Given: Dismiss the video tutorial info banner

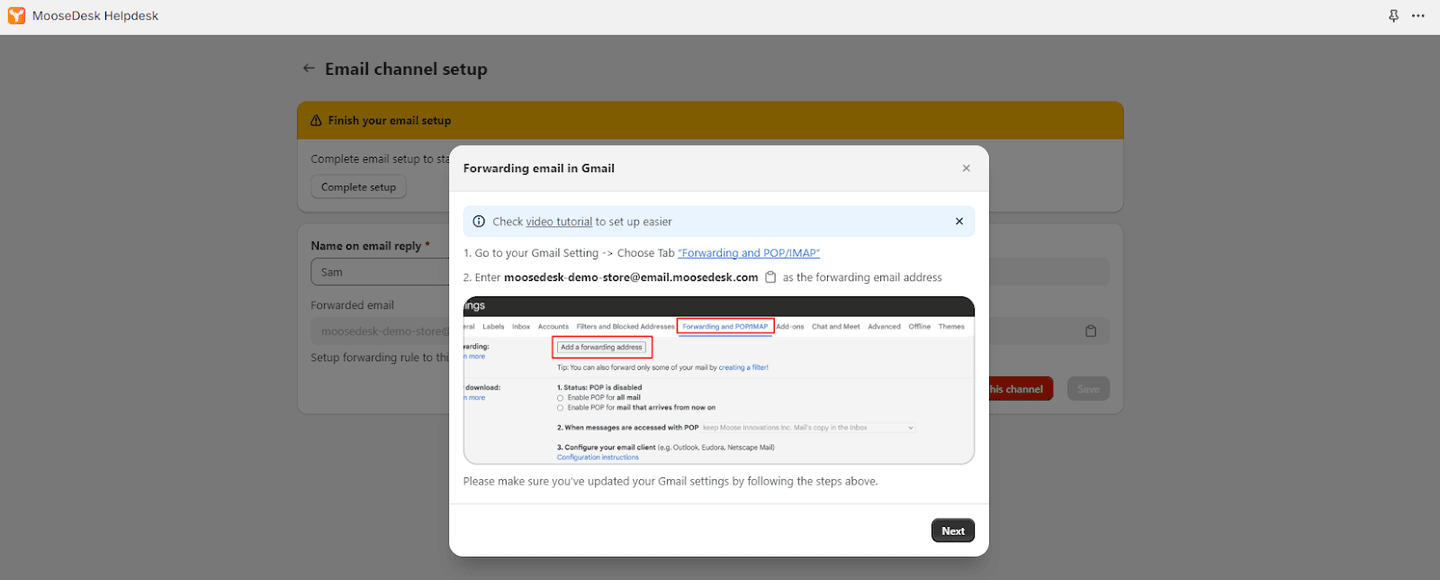Looking at the screenshot, I should point(959,222).
